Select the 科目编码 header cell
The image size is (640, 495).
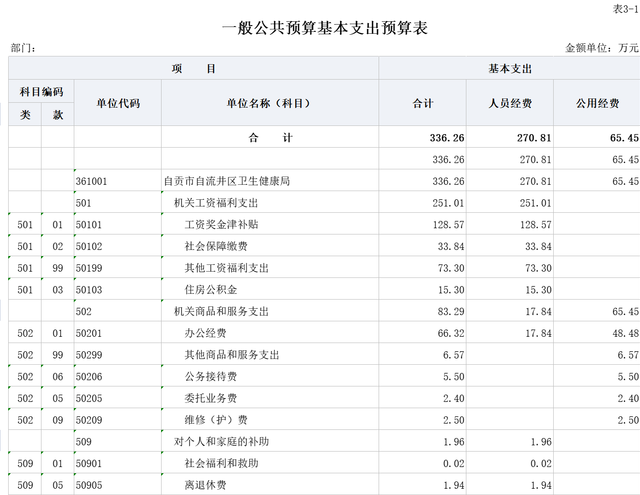pyautogui.click(x=41, y=92)
